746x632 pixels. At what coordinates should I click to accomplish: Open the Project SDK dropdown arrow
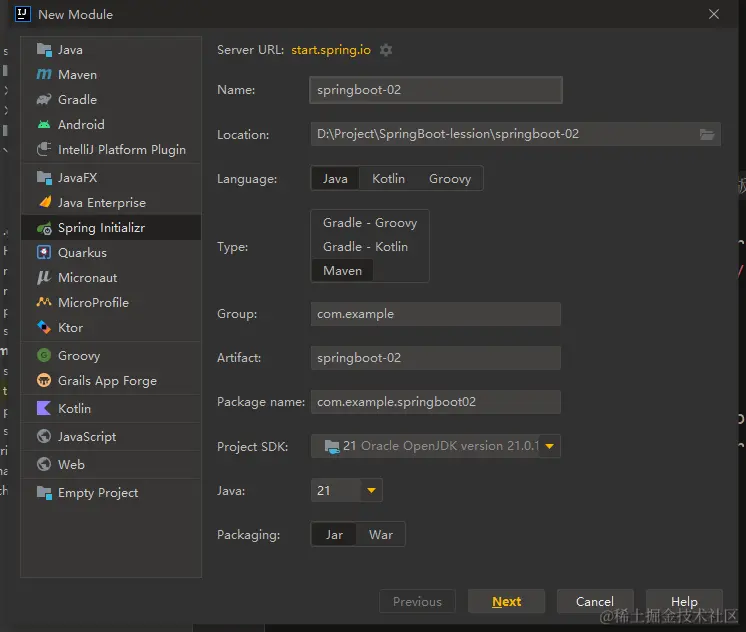550,446
